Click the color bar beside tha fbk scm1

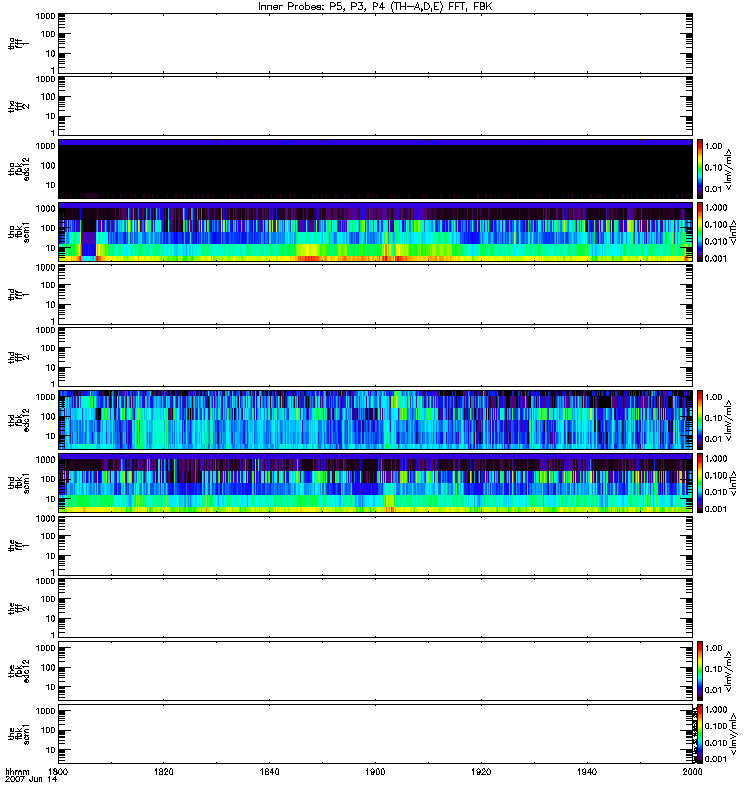click(700, 232)
